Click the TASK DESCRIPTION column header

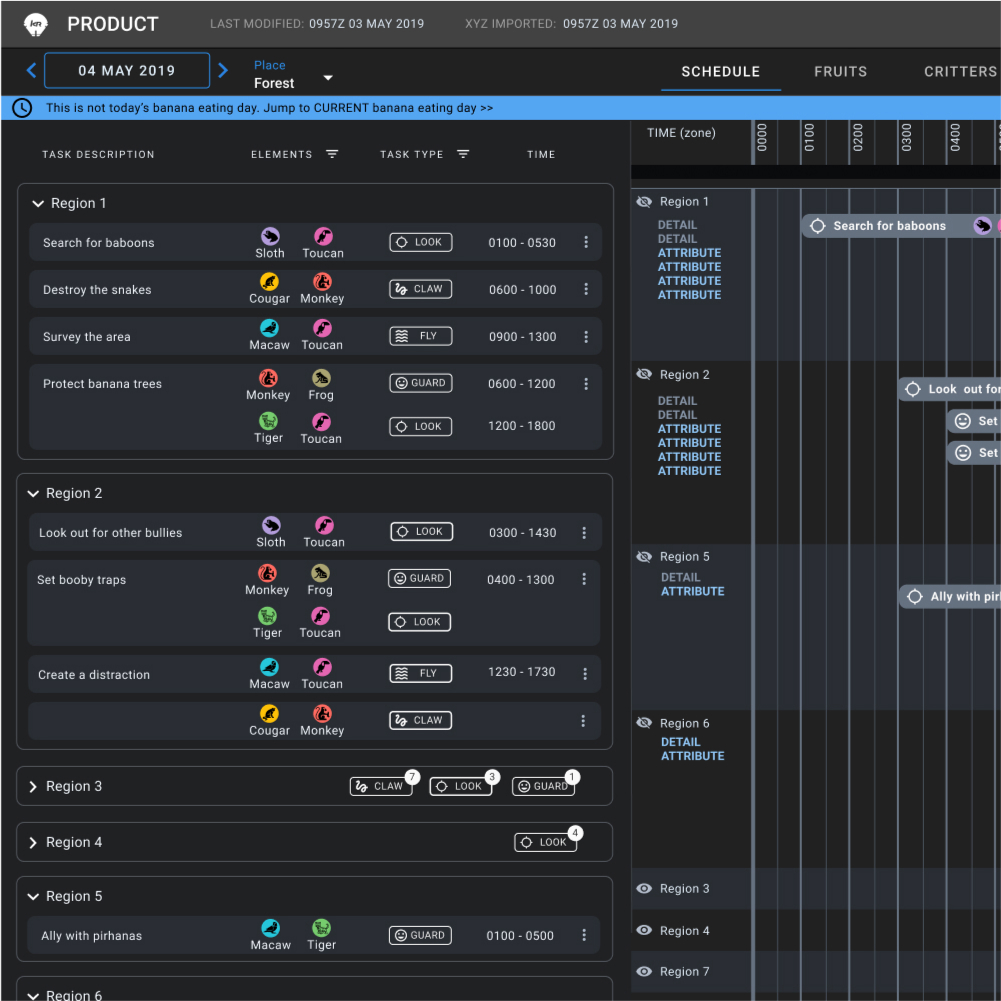point(98,154)
